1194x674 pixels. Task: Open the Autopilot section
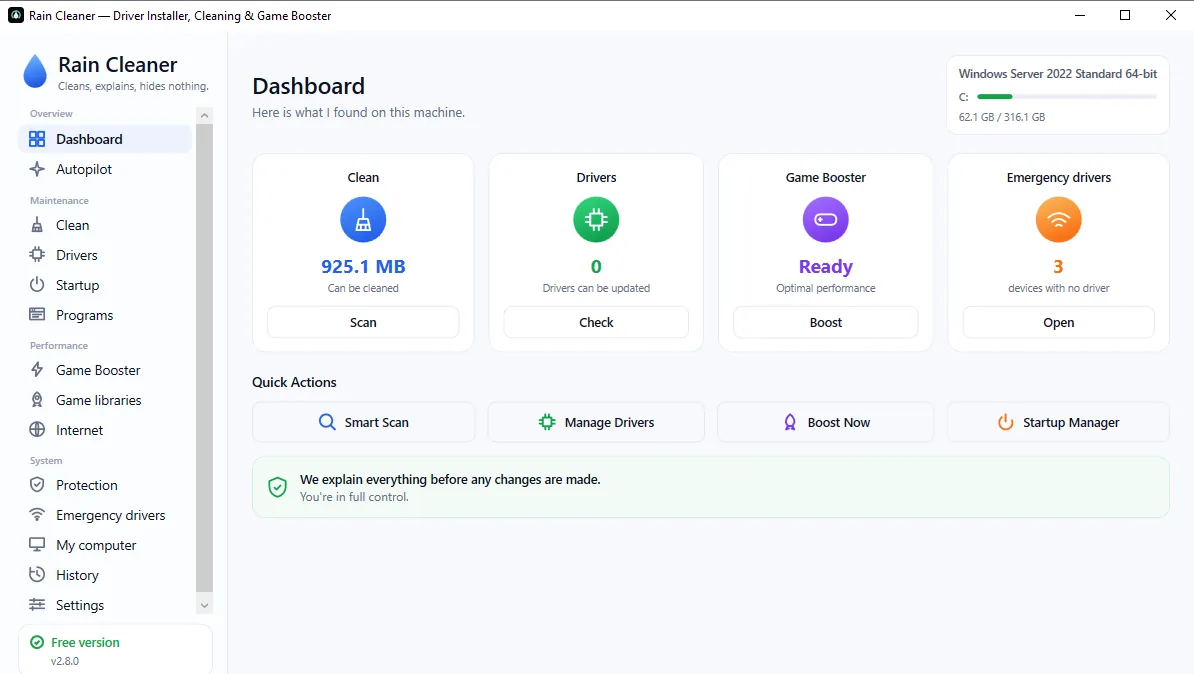click(x=105, y=169)
